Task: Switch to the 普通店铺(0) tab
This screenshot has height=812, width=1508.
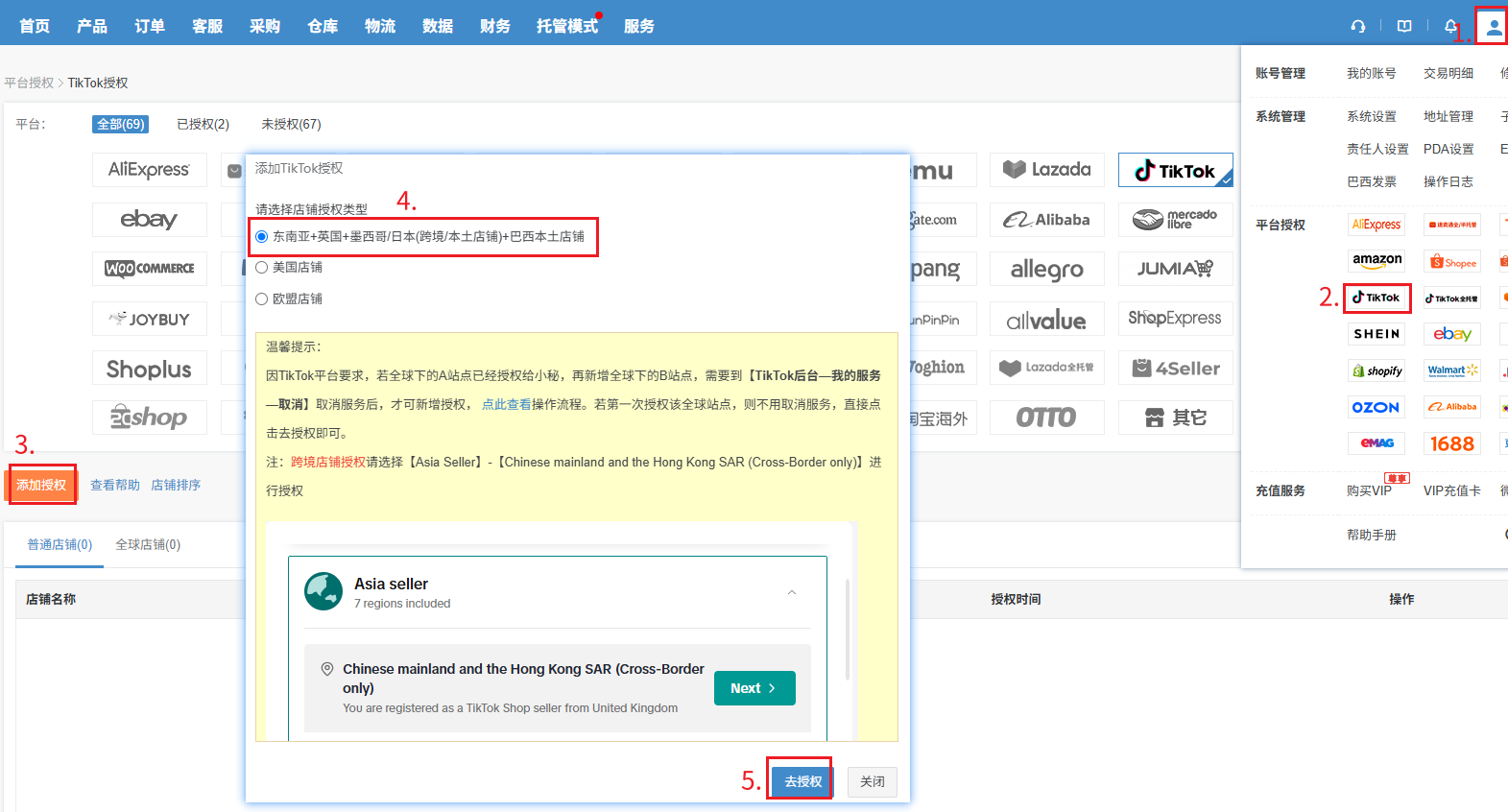Action: (x=60, y=544)
